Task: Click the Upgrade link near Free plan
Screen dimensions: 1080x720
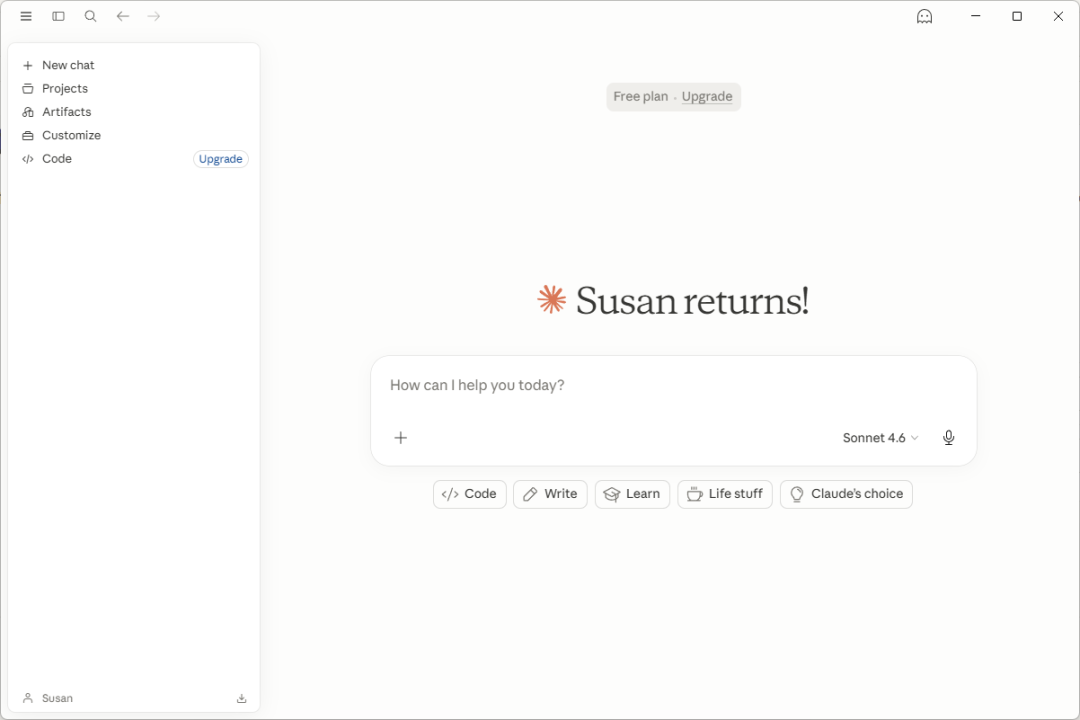Action: point(707,96)
